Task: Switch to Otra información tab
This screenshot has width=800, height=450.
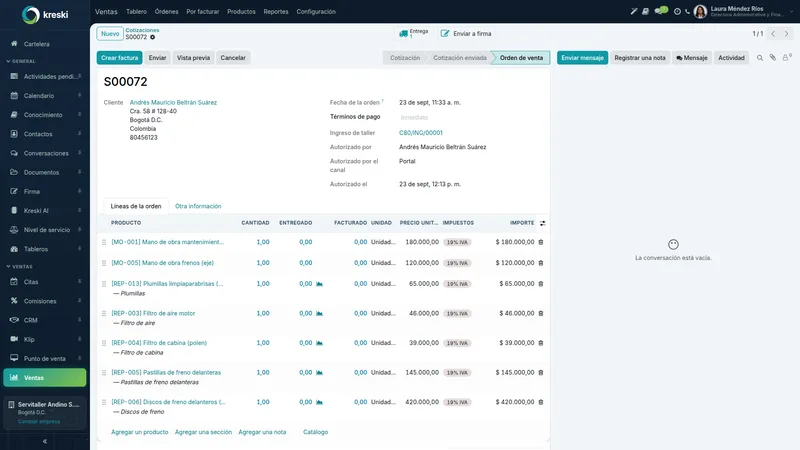Action: tap(198, 206)
